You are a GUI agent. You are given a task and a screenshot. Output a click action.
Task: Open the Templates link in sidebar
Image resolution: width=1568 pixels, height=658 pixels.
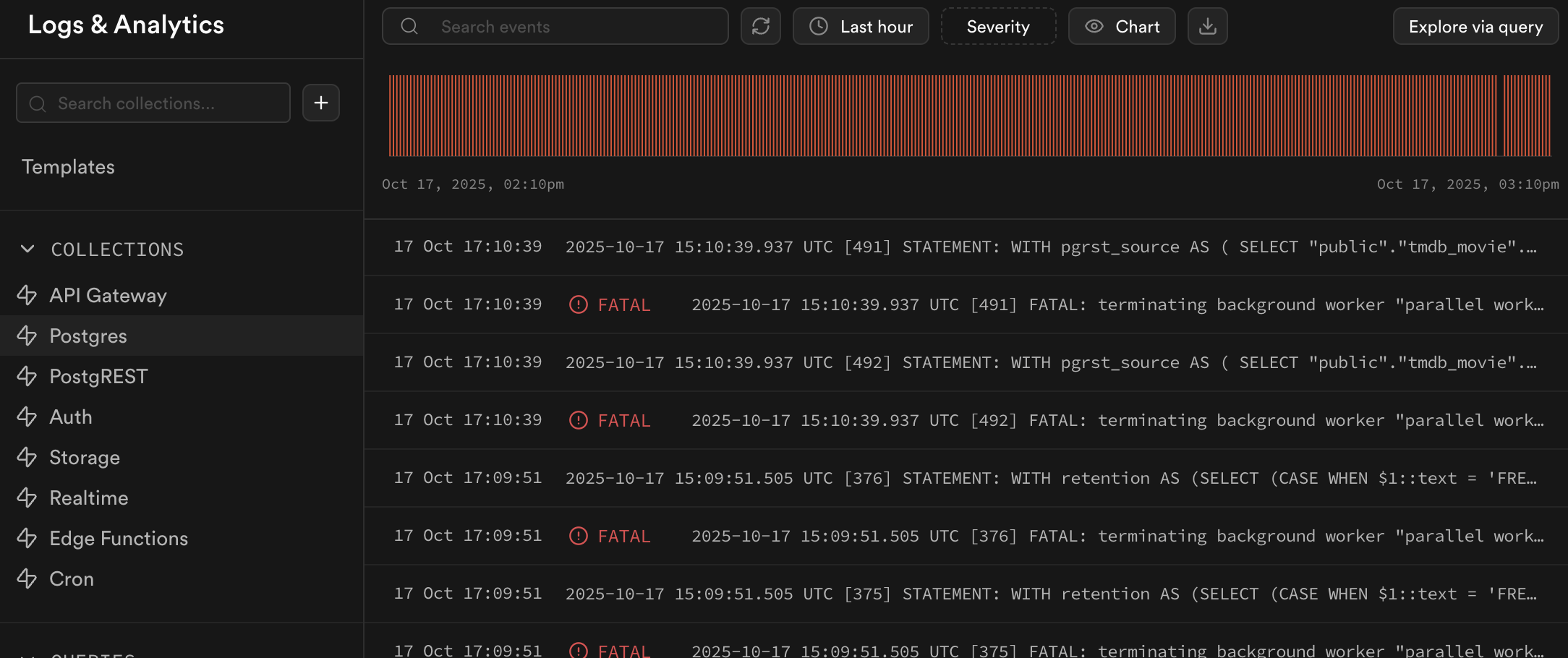[68, 167]
